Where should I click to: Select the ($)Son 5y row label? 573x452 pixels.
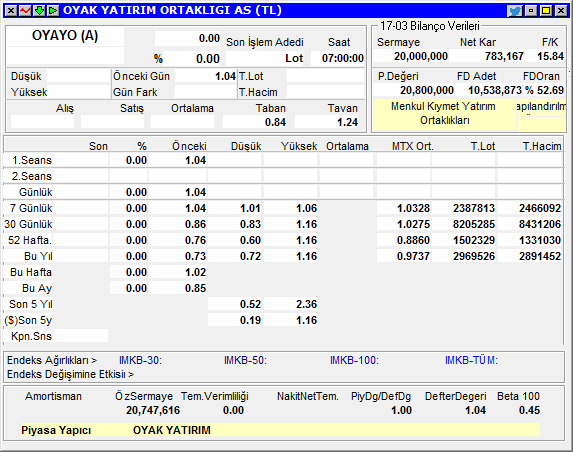[28, 320]
